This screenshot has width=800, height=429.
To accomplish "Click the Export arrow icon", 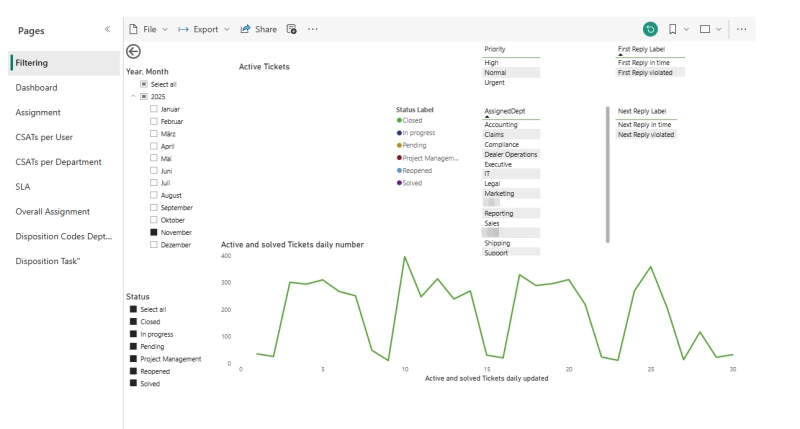I will (x=183, y=30).
